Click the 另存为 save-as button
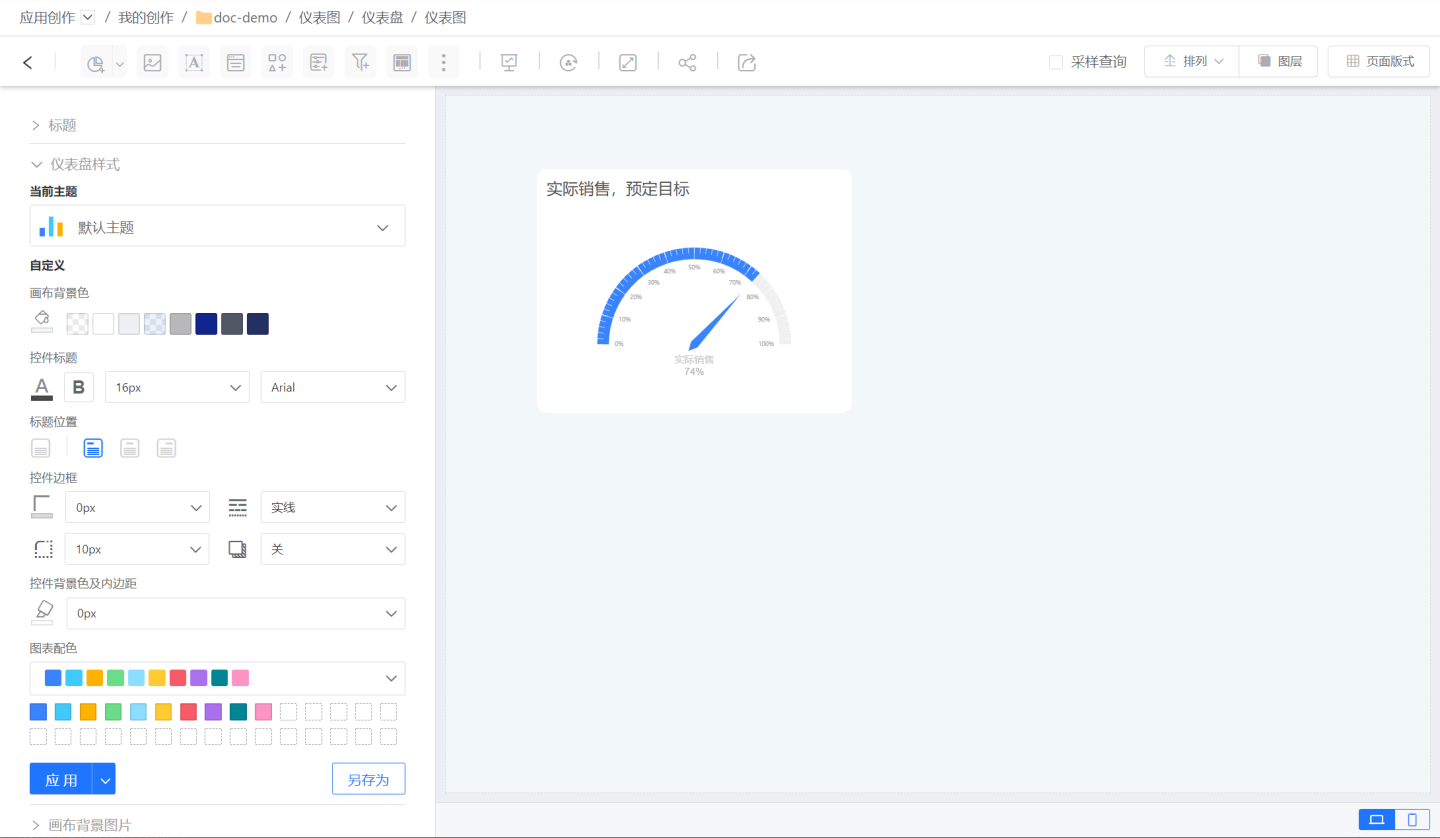1440x838 pixels. [x=368, y=779]
